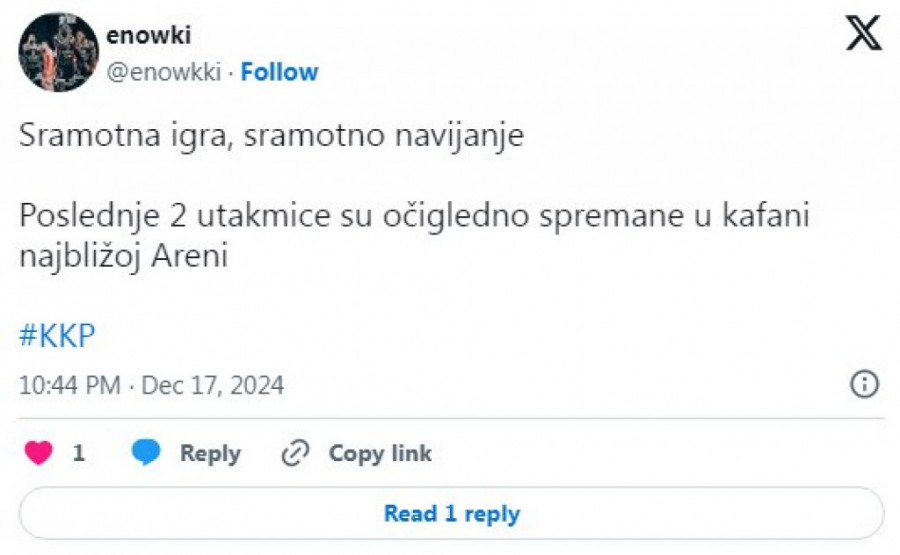Viewport: 900px width, 555px height.
Task: Open the Read 1 reply button
Action: [451, 514]
